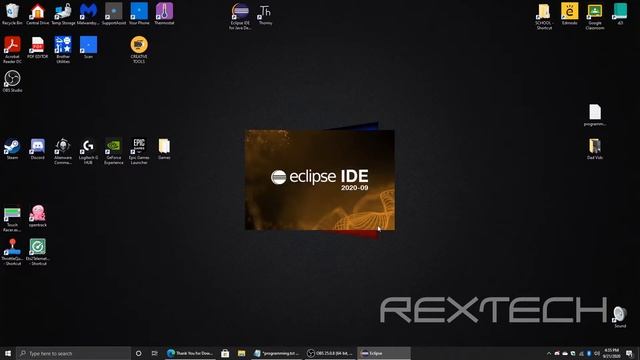The height and width of the screenshot is (360, 640).
Task: Open Cortana from the taskbar circle
Action: (x=138, y=353)
